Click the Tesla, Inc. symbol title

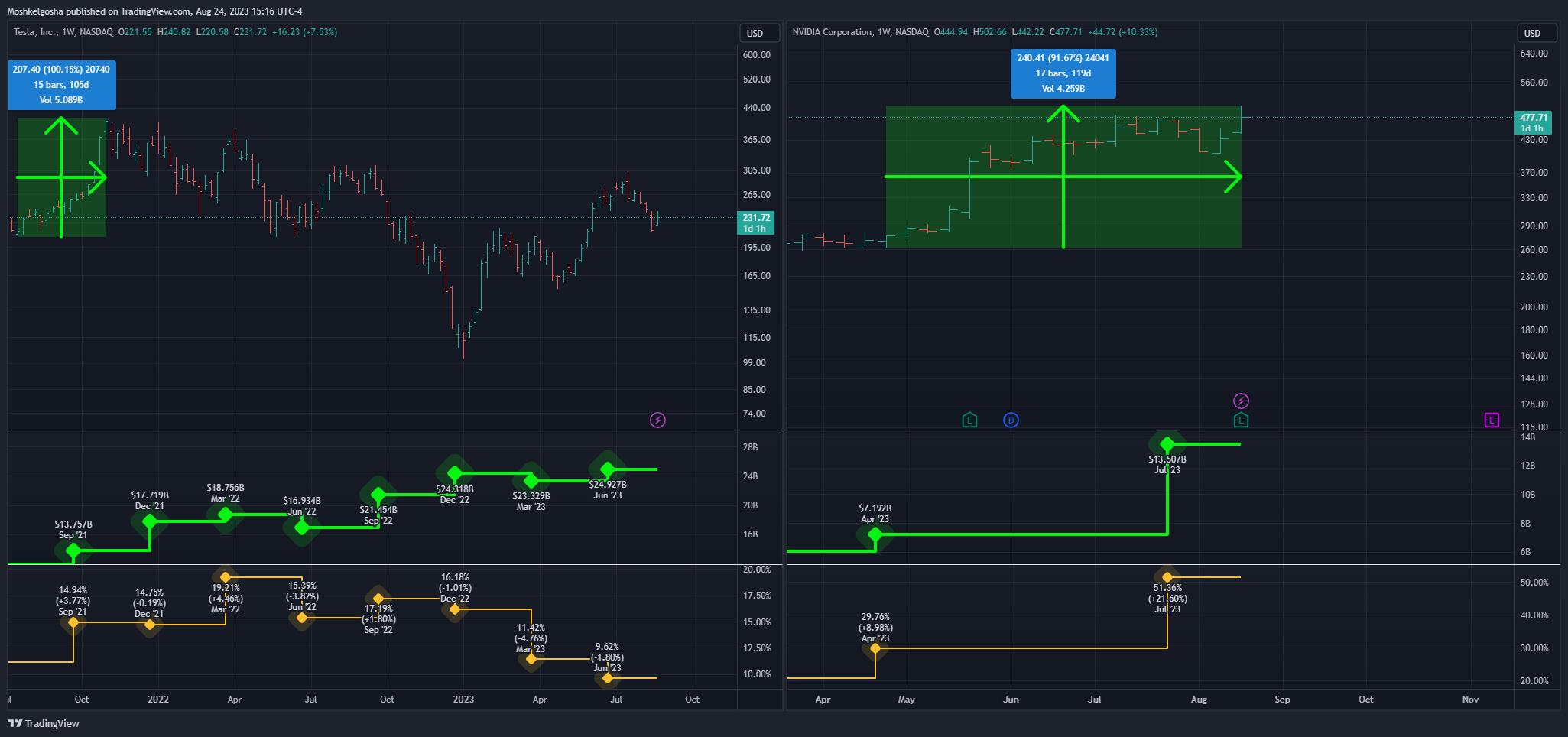[x=35, y=32]
